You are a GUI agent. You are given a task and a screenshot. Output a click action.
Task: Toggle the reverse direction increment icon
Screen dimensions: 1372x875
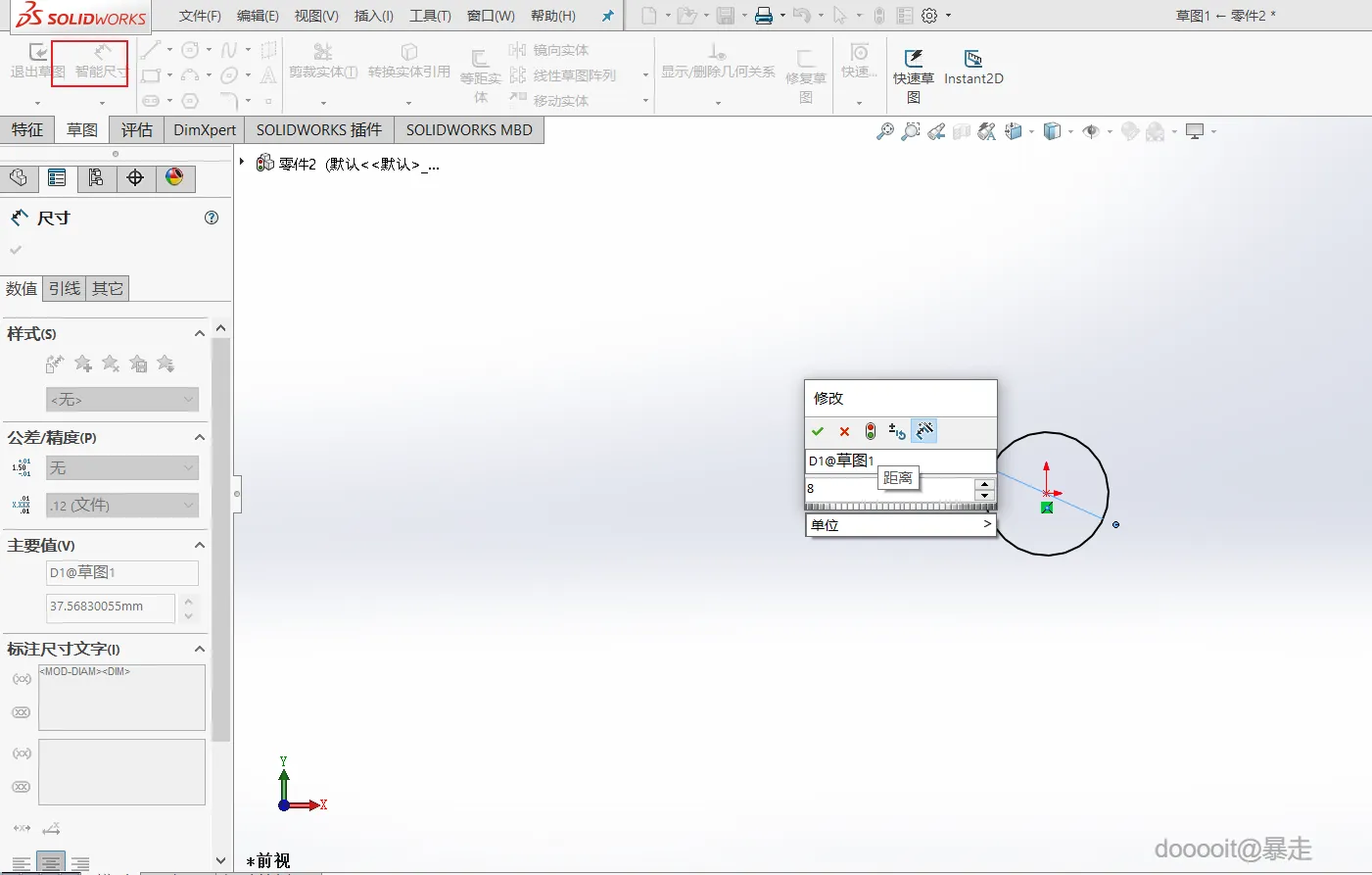(897, 431)
